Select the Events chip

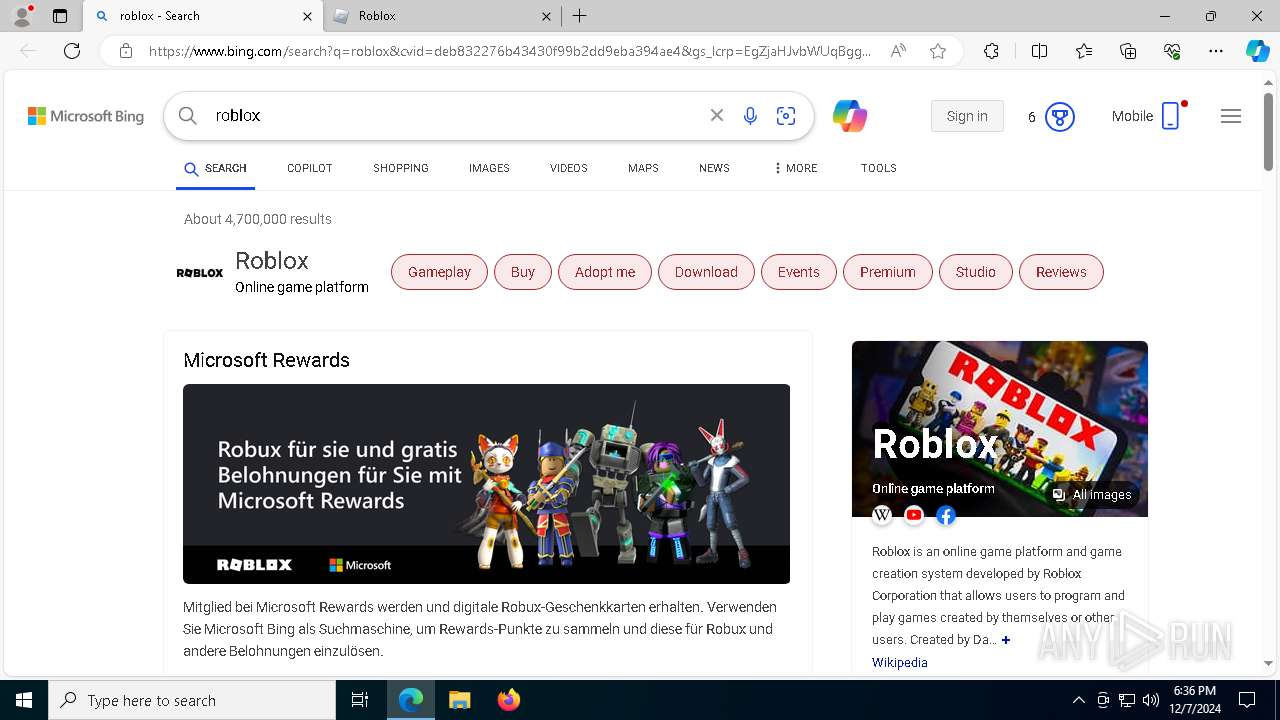pos(799,272)
